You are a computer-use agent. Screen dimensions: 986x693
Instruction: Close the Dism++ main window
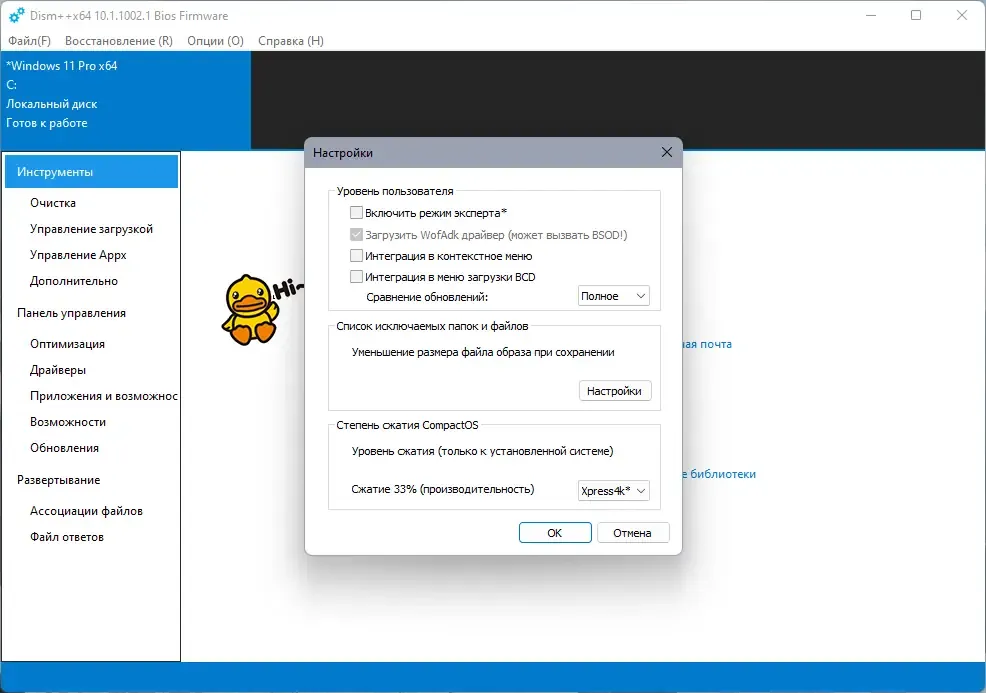pos(961,15)
